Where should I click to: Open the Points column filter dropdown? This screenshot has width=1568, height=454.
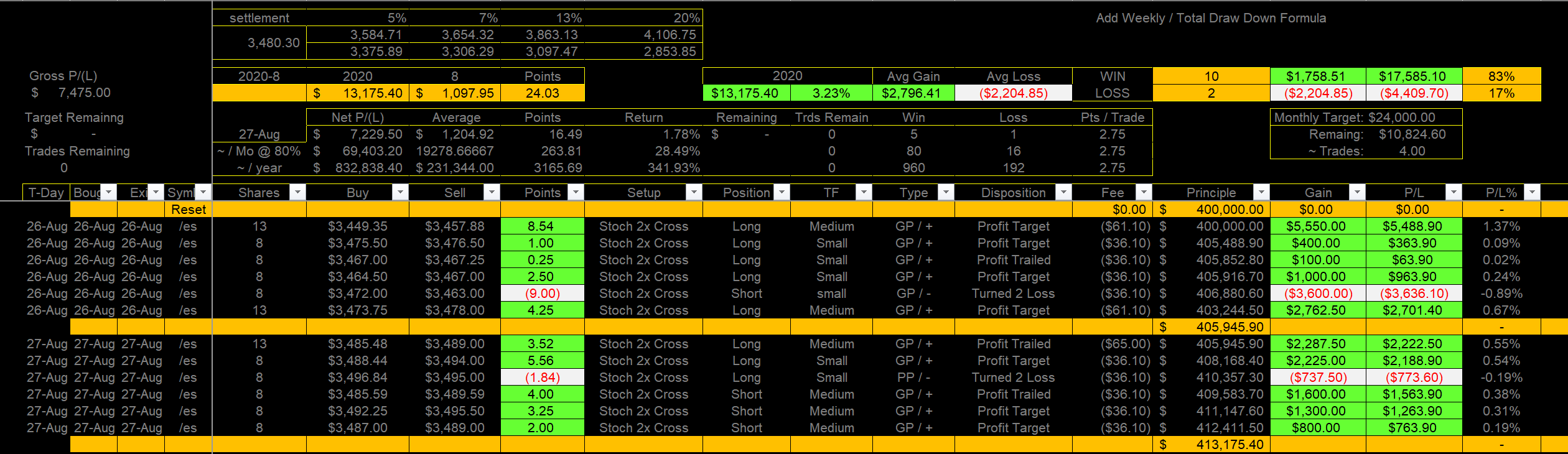click(576, 193)
